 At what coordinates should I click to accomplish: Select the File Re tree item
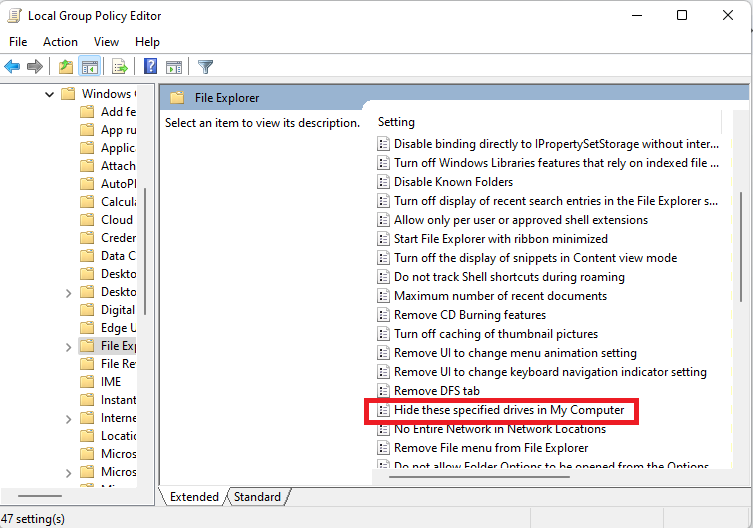click(118, 364)
